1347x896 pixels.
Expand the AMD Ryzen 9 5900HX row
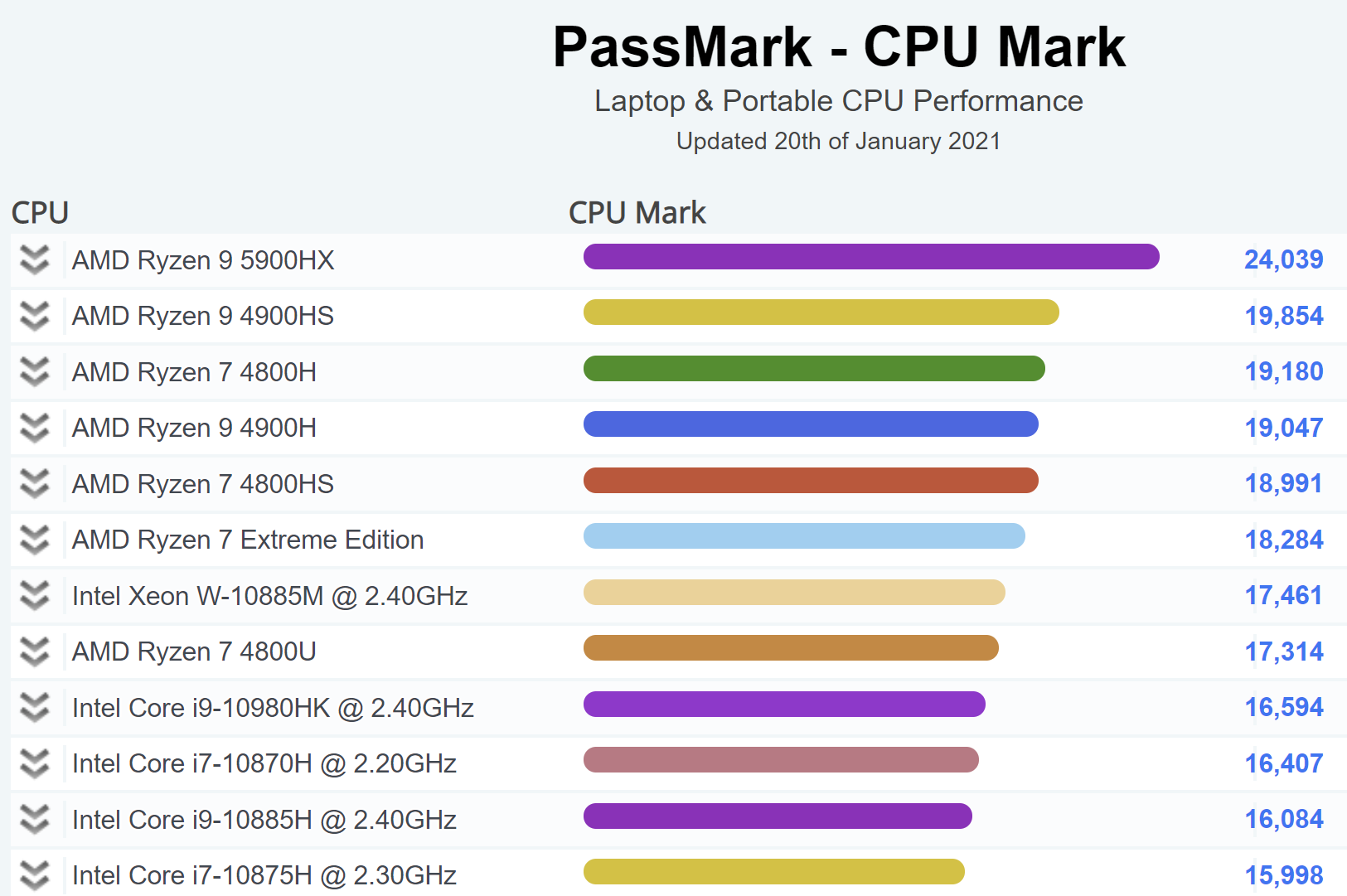coord(35,260)
